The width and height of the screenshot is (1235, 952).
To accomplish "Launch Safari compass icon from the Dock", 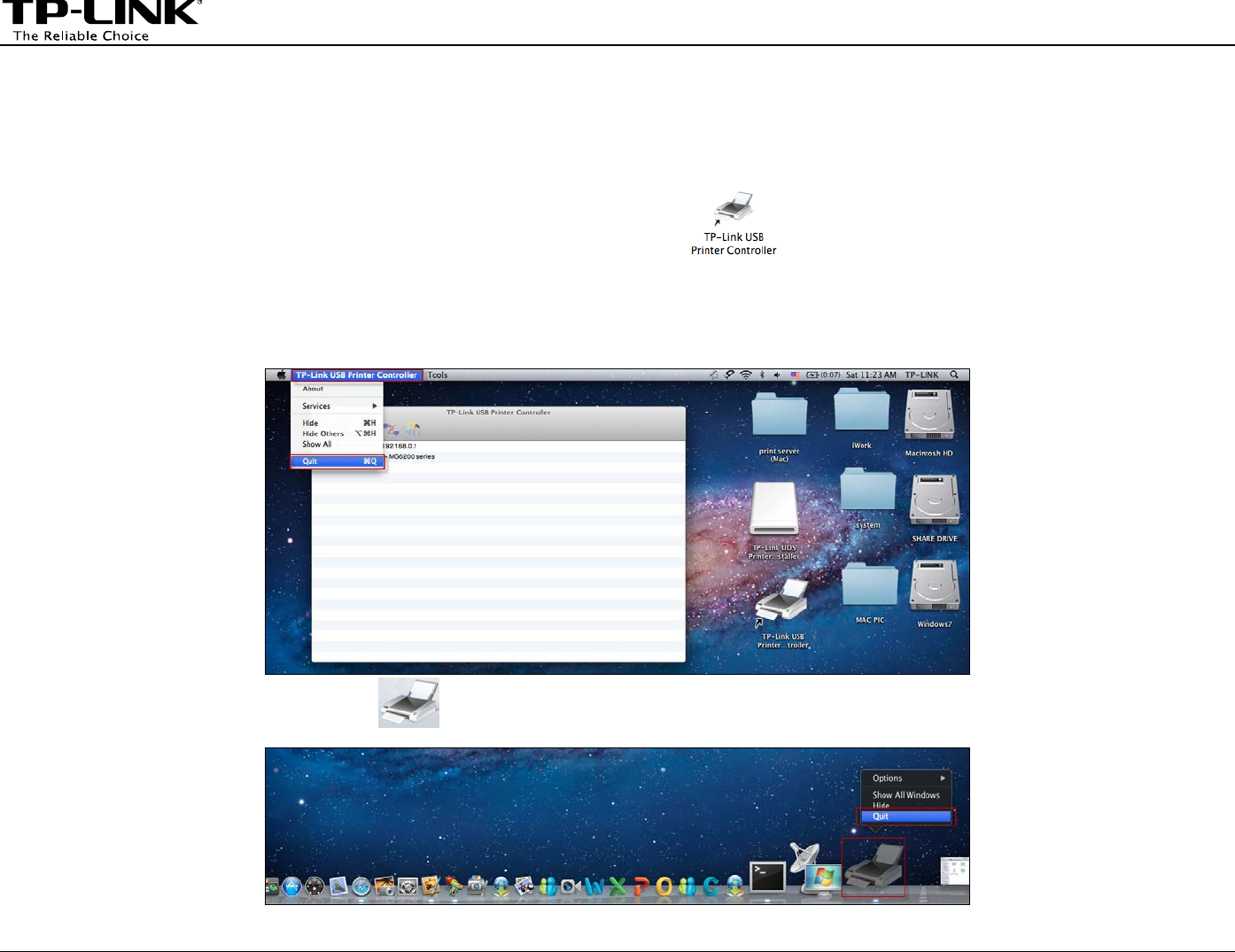I will pos(361,886).
